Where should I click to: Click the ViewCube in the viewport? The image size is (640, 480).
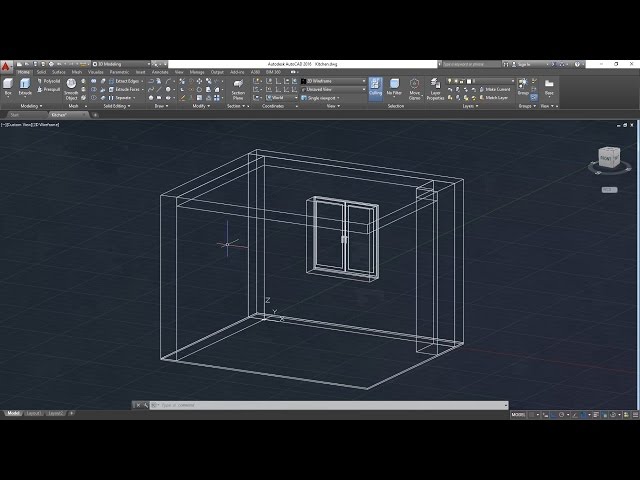609,158
